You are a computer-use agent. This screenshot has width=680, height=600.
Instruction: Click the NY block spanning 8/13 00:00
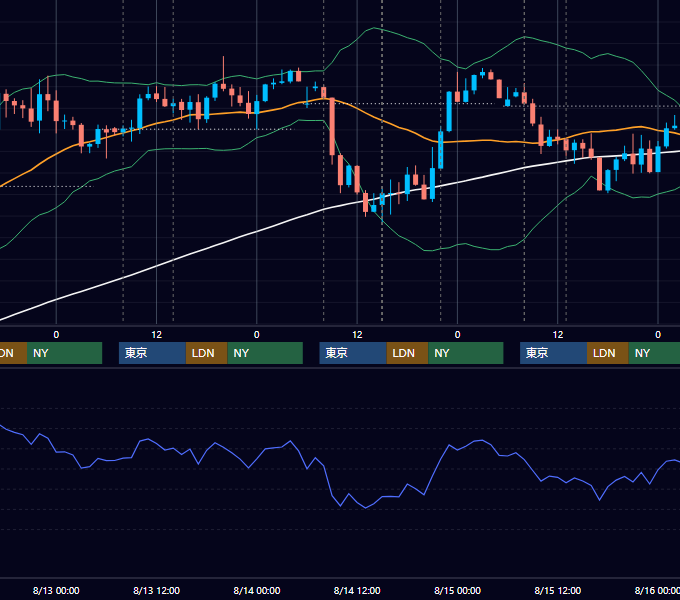pos(64,353)
